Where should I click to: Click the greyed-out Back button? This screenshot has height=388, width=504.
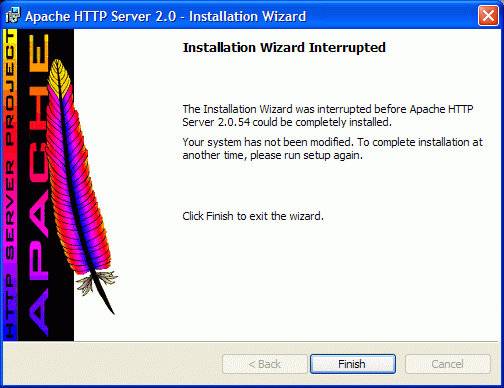pyautogui.click(x=265, y=364)
